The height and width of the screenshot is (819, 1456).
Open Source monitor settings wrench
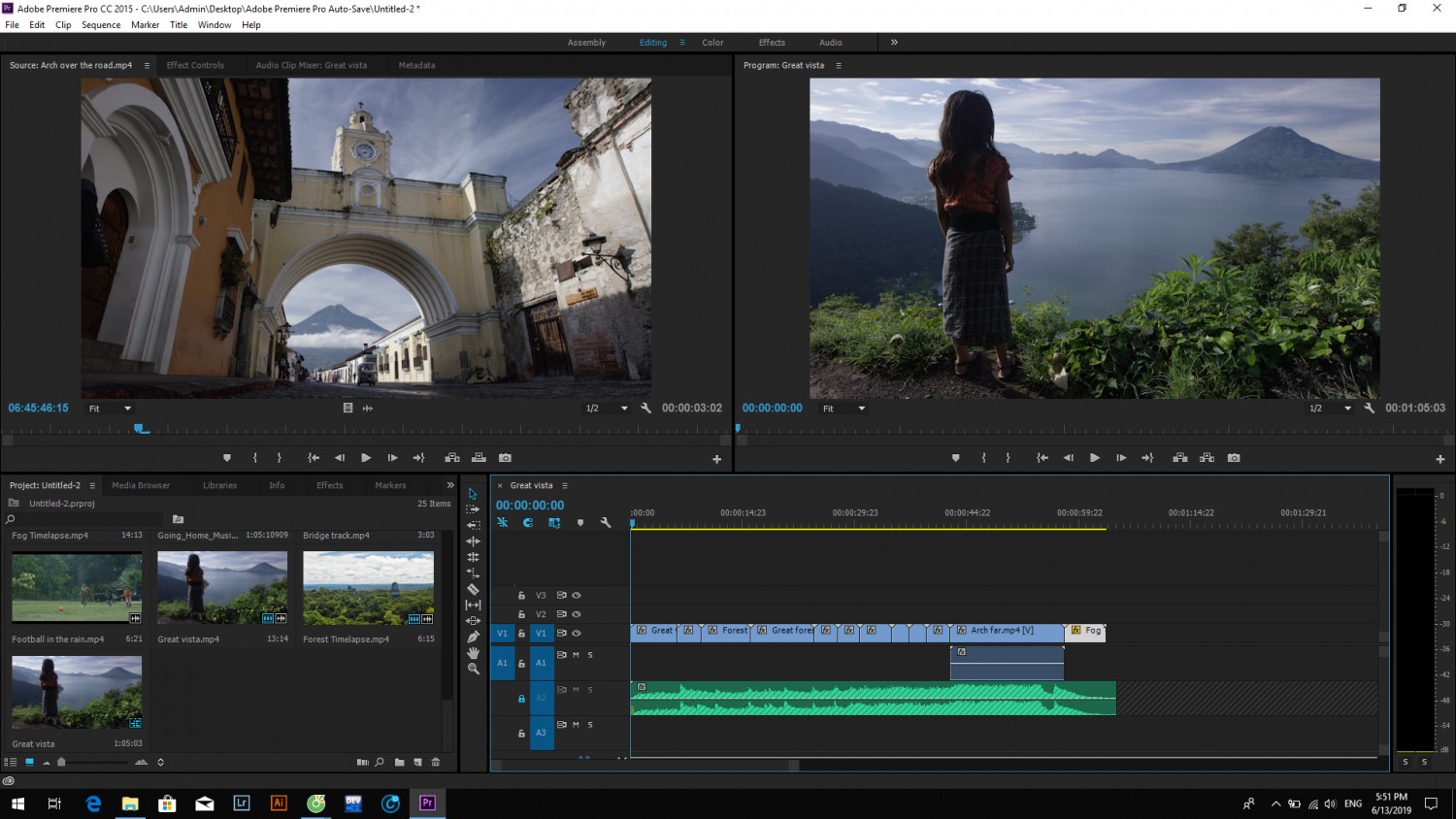645,409
